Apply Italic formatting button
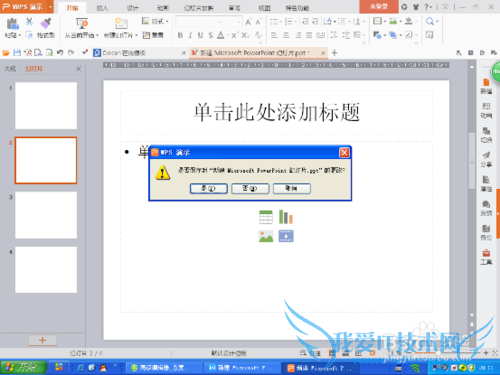Screen dimensions: 500x375 coord(190,35)
